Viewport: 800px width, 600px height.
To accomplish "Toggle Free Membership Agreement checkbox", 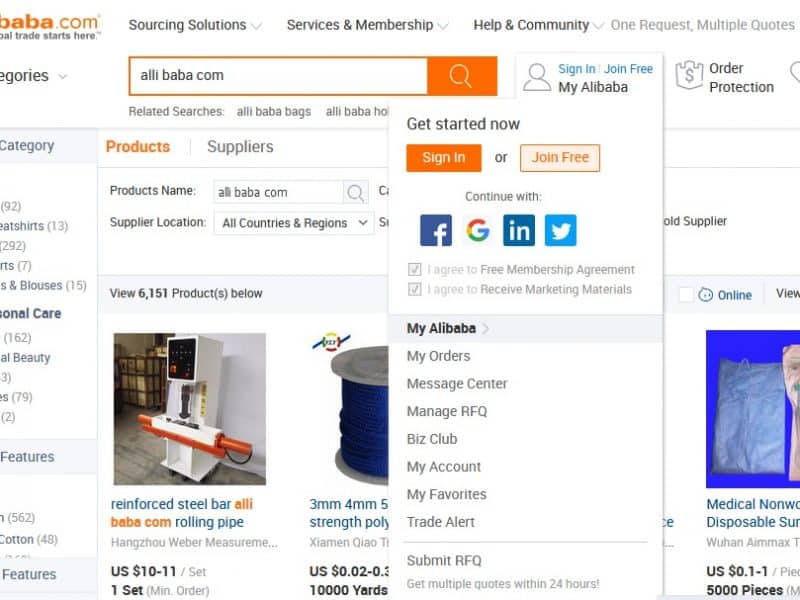I will [414, 269].
